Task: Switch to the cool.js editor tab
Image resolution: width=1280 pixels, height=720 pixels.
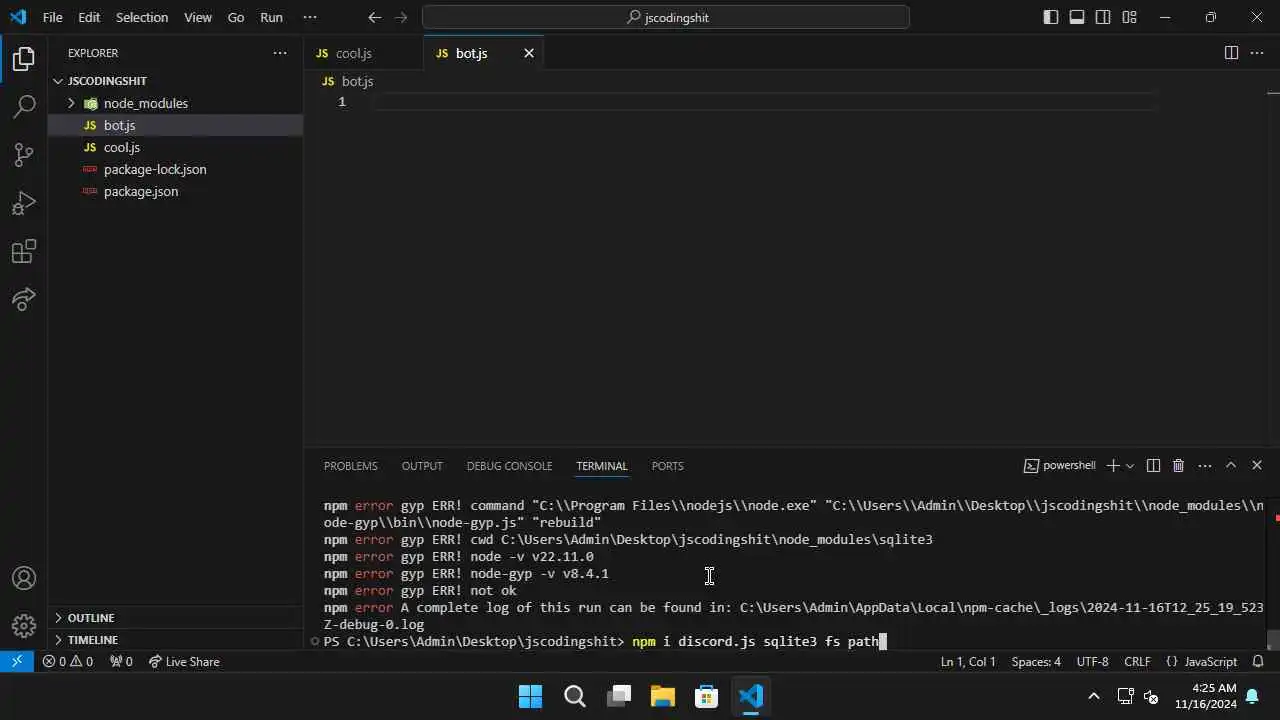Action: tap(353, 53)
